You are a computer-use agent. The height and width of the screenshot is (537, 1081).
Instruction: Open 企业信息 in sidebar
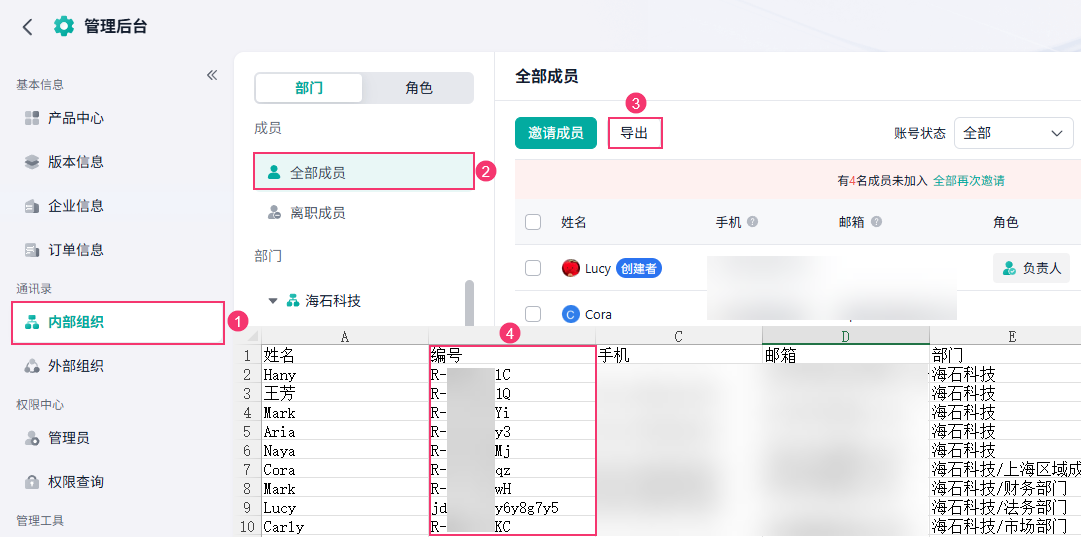click(75, 206)
